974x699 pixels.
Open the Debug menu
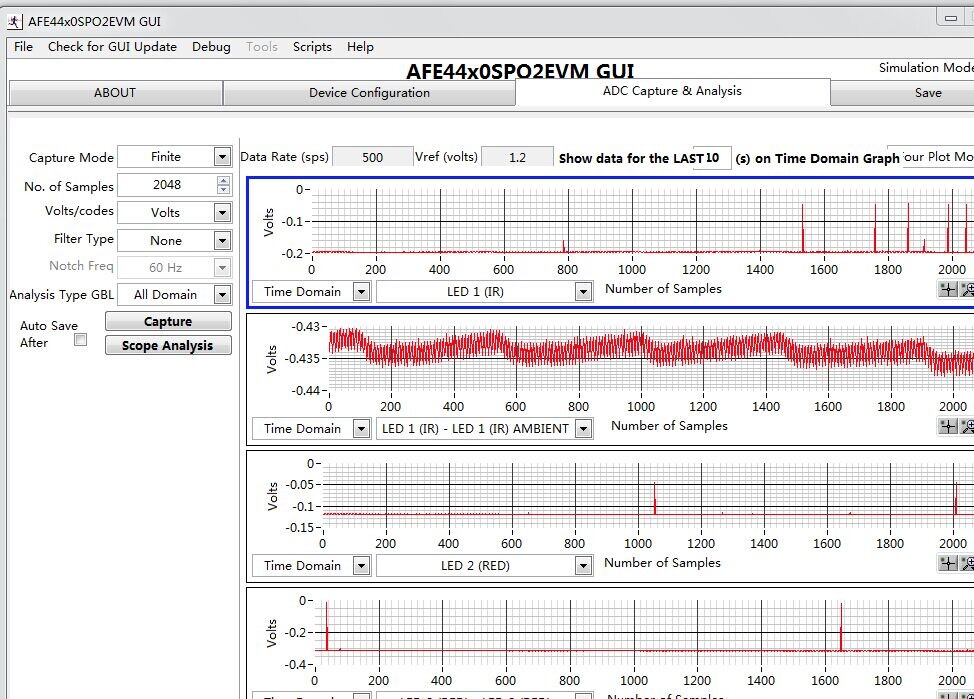click(211, 47)
